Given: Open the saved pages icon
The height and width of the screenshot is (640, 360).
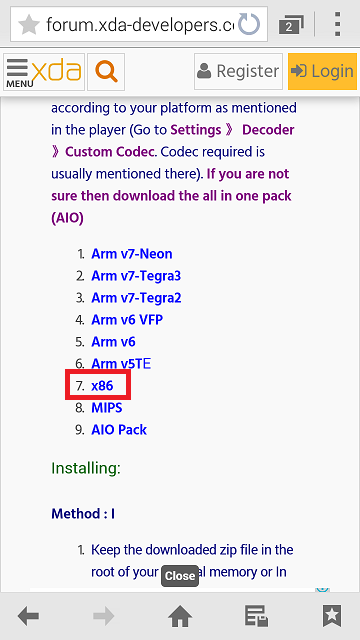Looking at the screenshot, I should click(256, 616).
